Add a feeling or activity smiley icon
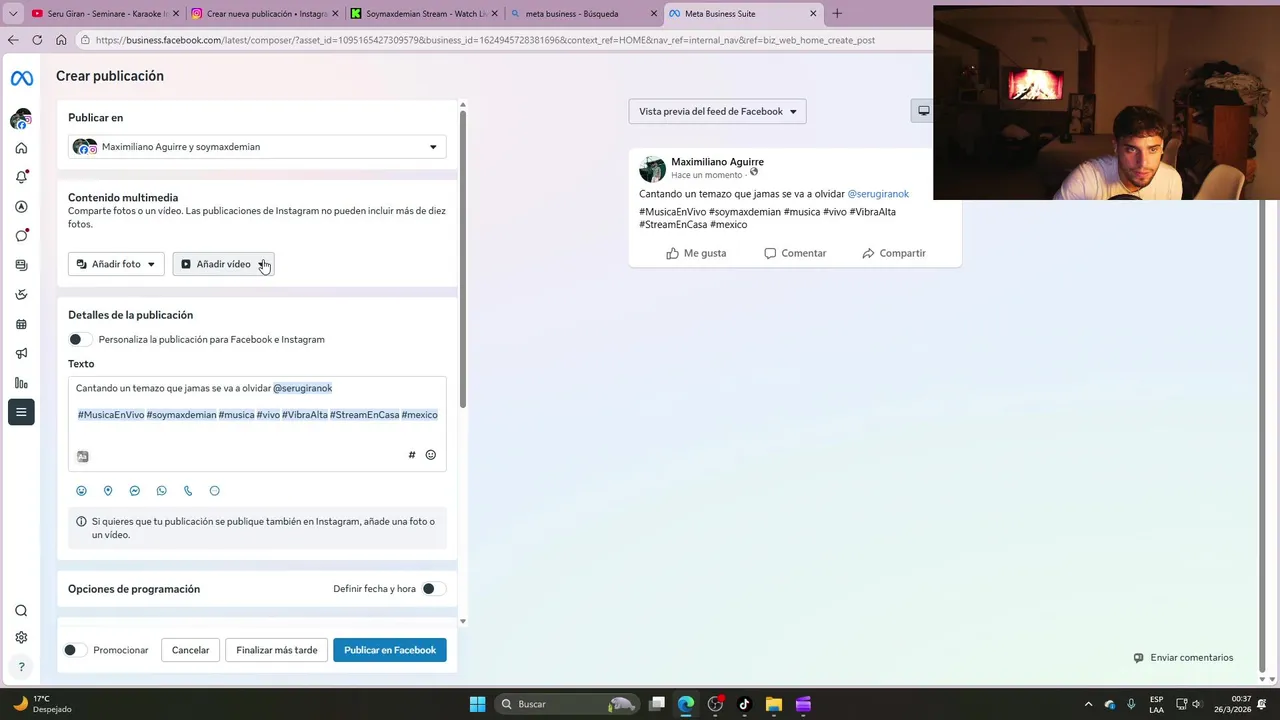 [x=82, y=491]
